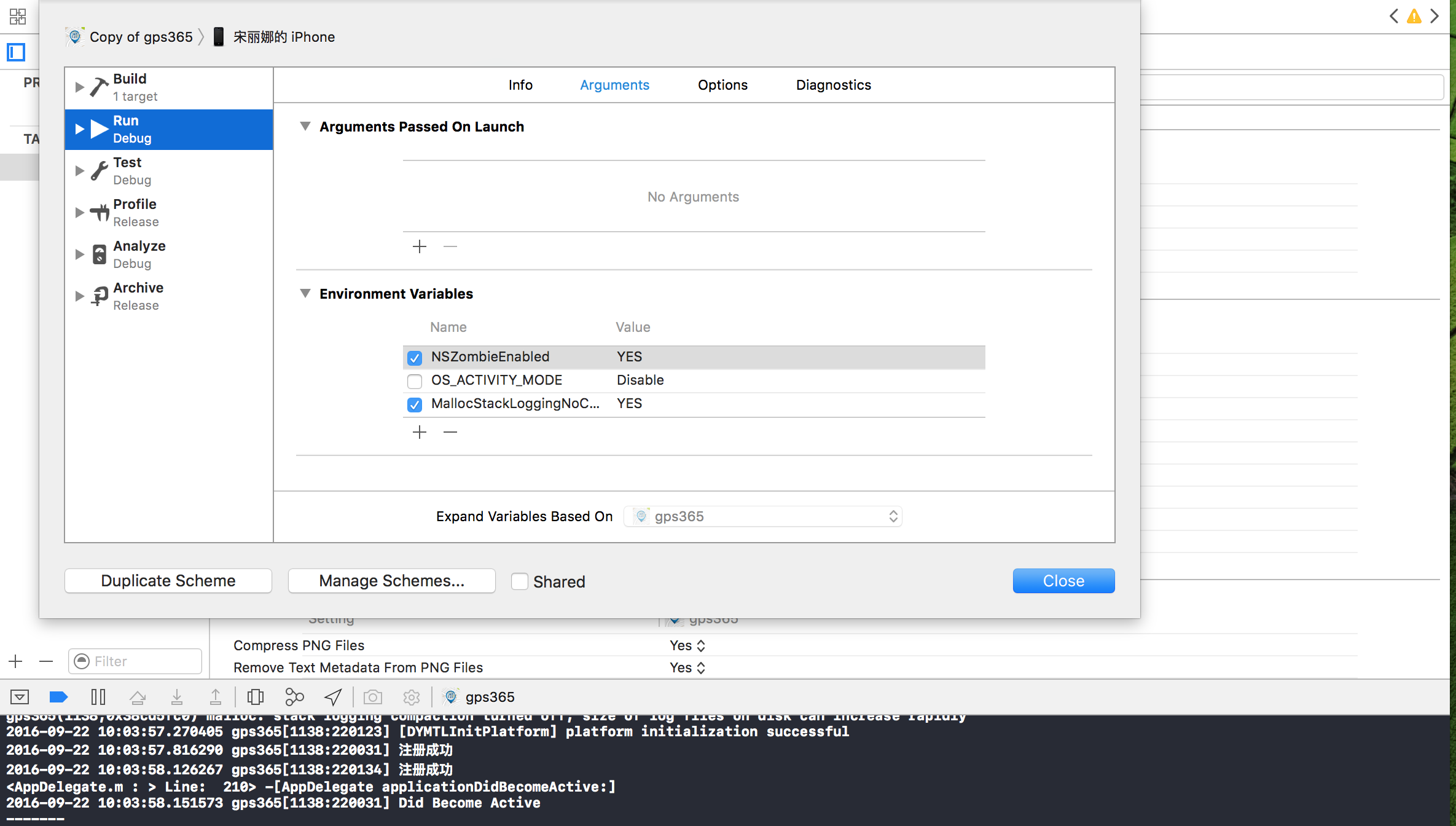
Task: Click the step into debug icon
Action: pos(177,697)
